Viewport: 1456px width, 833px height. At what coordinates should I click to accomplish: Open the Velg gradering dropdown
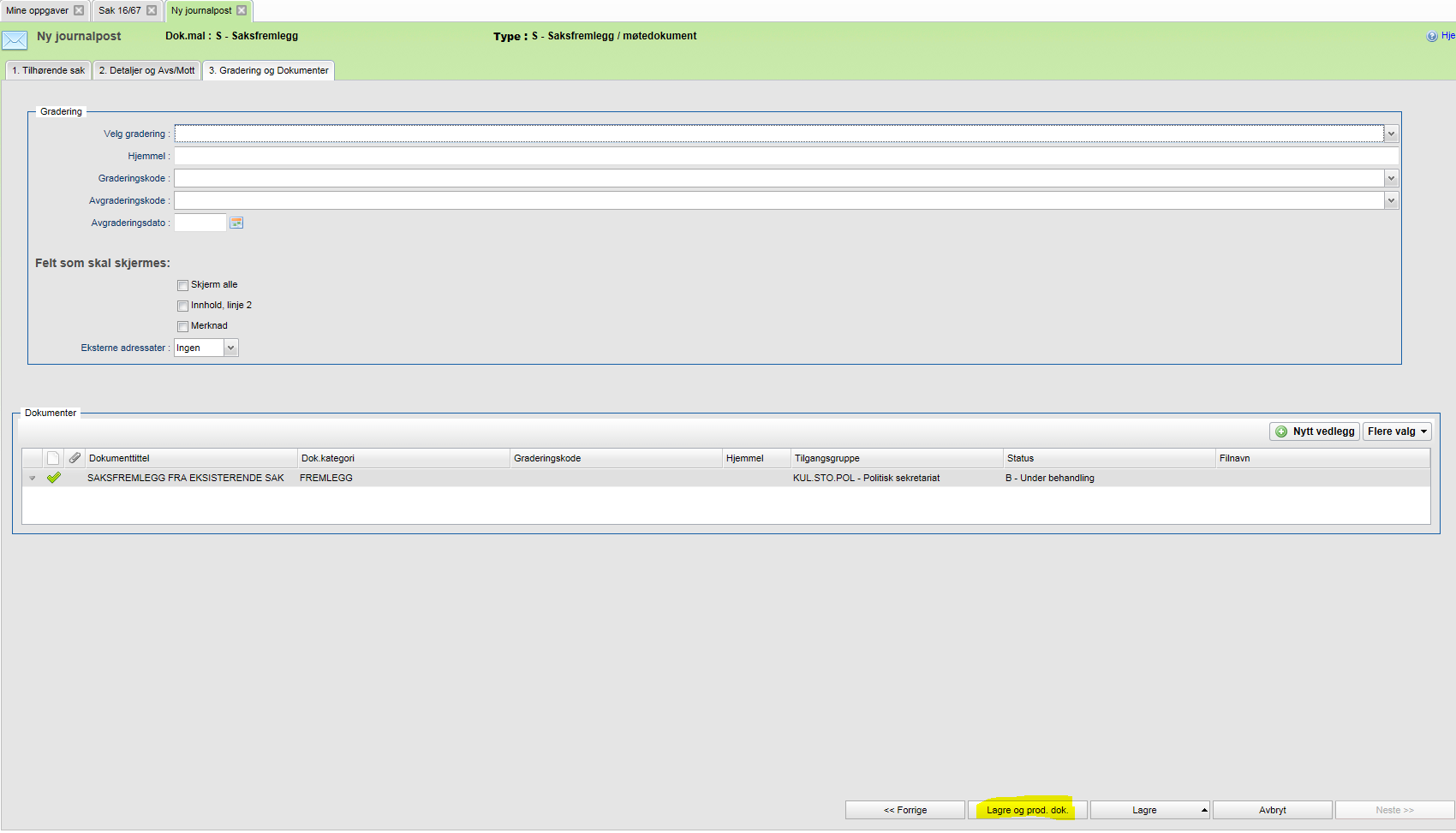click(1391, 134)
